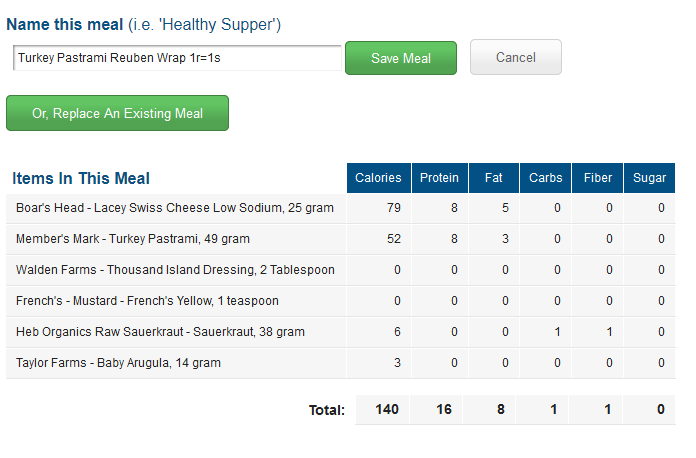Click the Save Meal button
The height and width of the screenshot is (458, 696).
pyautogui.click(x=401, y=58)
